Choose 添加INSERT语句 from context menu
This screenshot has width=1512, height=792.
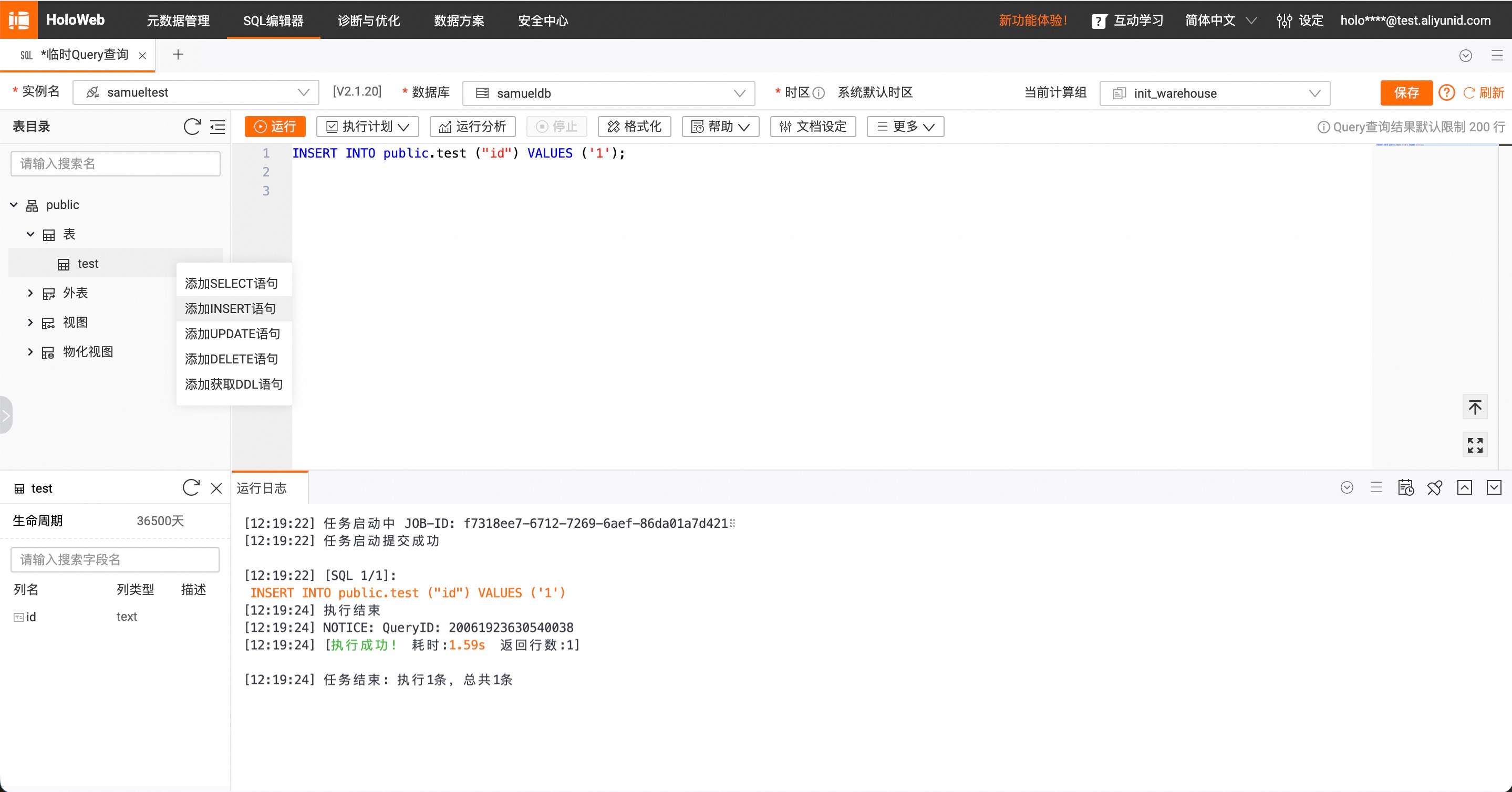coord(234,309)
